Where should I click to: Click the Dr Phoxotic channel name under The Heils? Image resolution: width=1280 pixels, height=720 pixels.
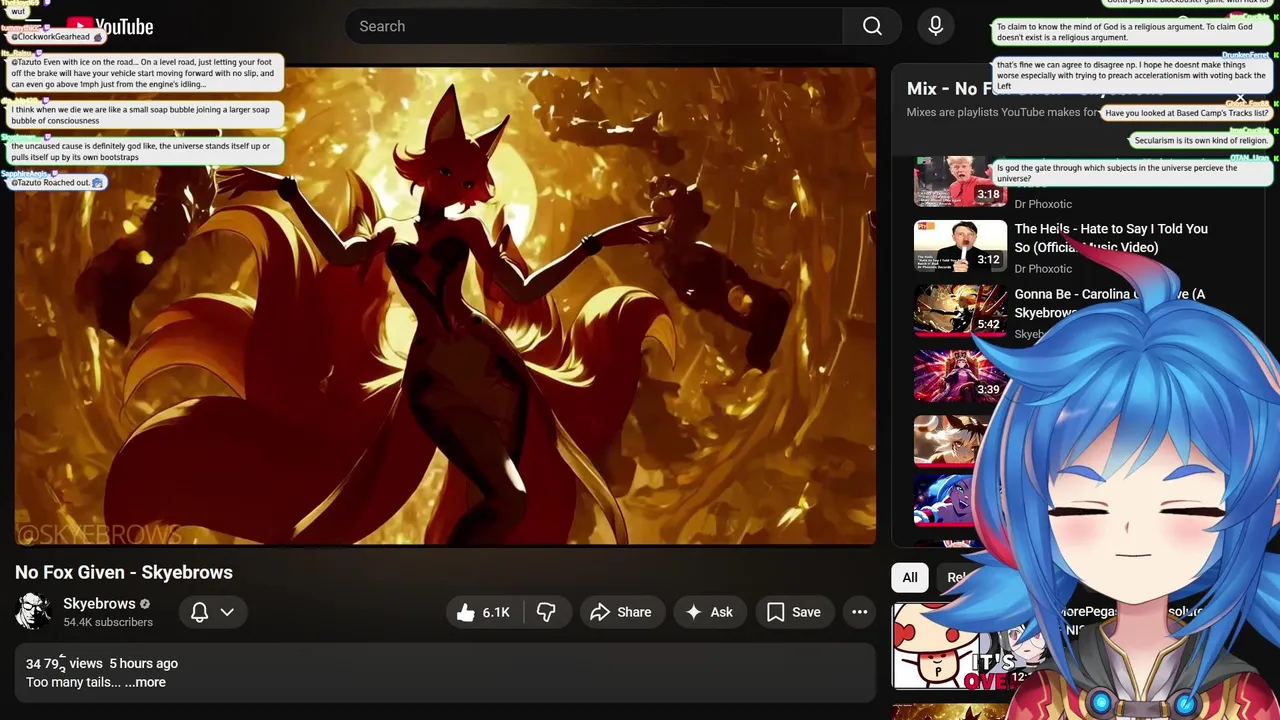click(1043, 268)
